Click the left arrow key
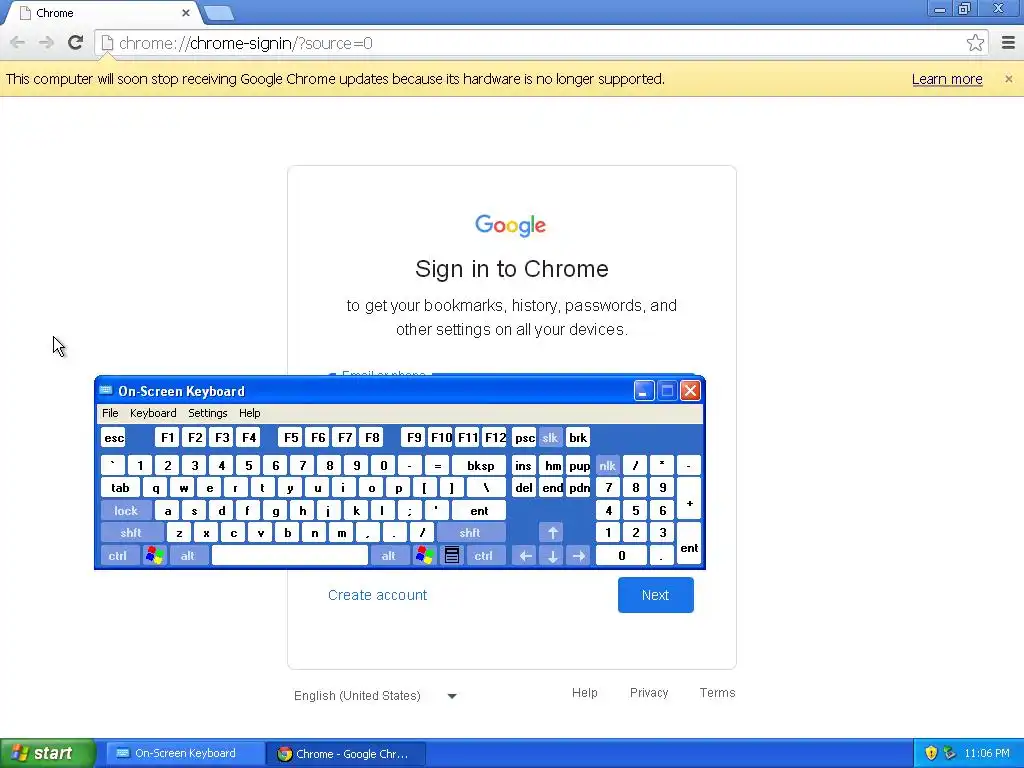The image size is (1024, 768). click(525, 556)
